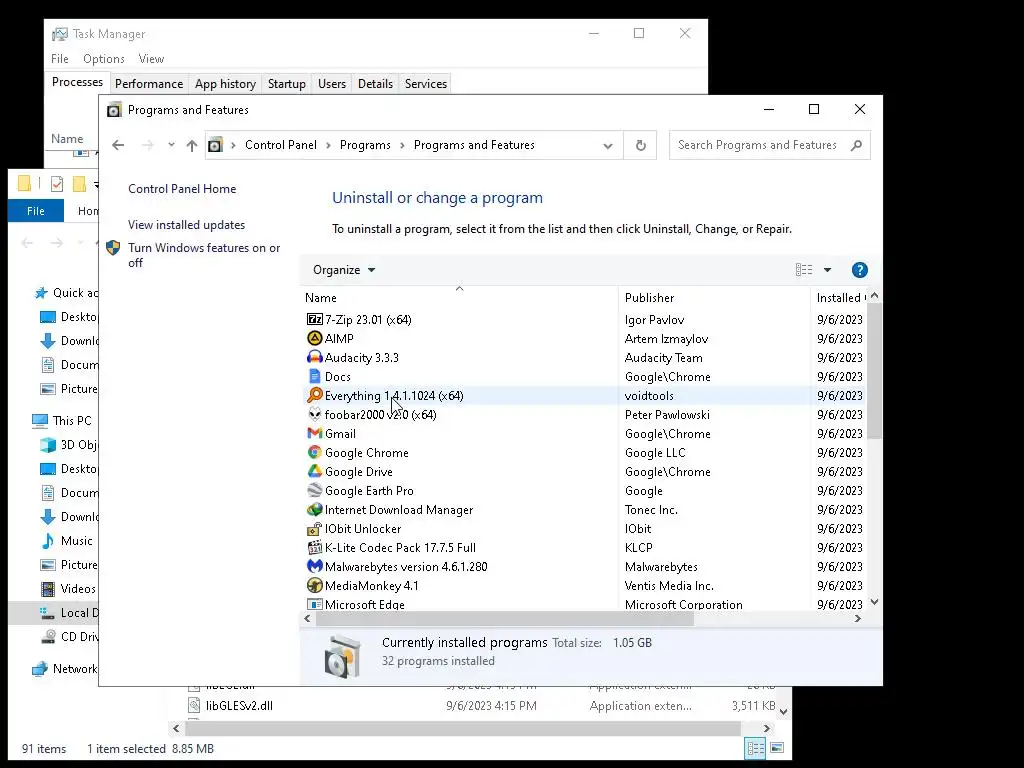Click the MediaMonkey 4.1 icon
Screen dimensions: 1024x768
(315, 585)
